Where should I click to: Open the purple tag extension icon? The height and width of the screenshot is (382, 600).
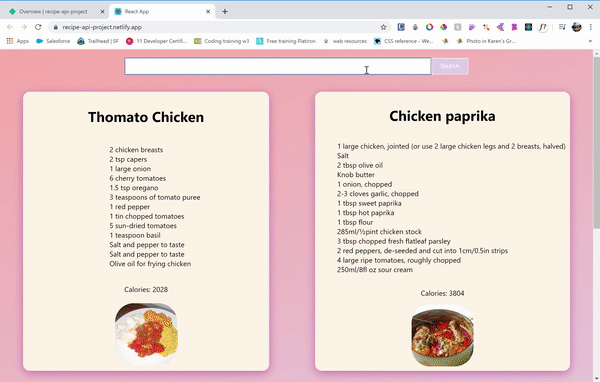472,27
